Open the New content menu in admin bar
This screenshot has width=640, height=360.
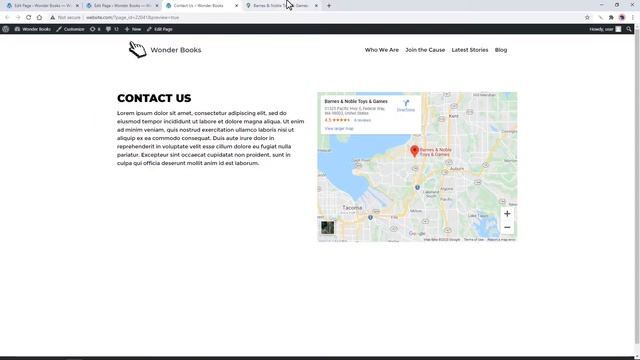click(133, 29)
